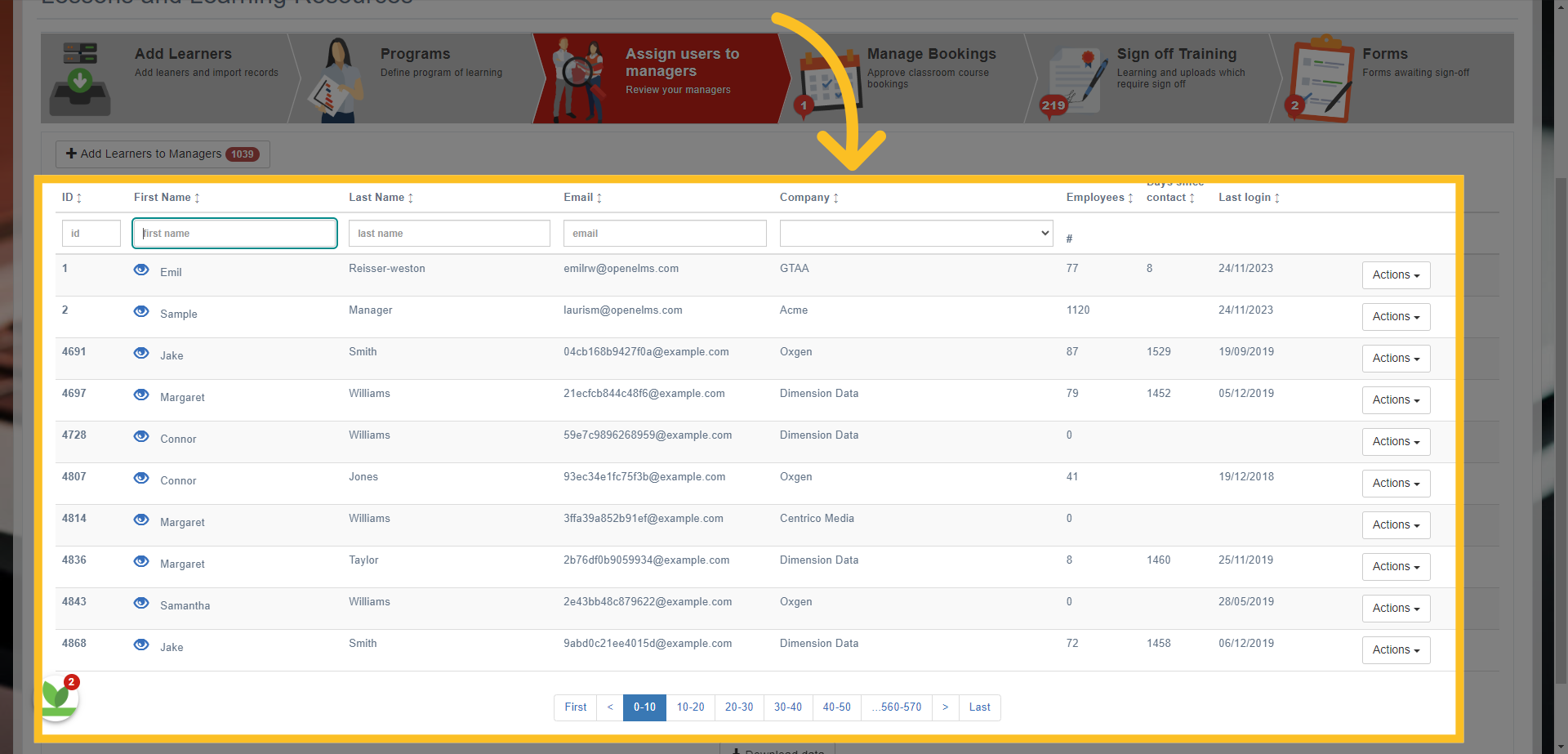Image resolution: width=1568 pixels, height=754 pixels.
Task: Open Actions dropdown for ID 4697
Action: coord(1396,400)
